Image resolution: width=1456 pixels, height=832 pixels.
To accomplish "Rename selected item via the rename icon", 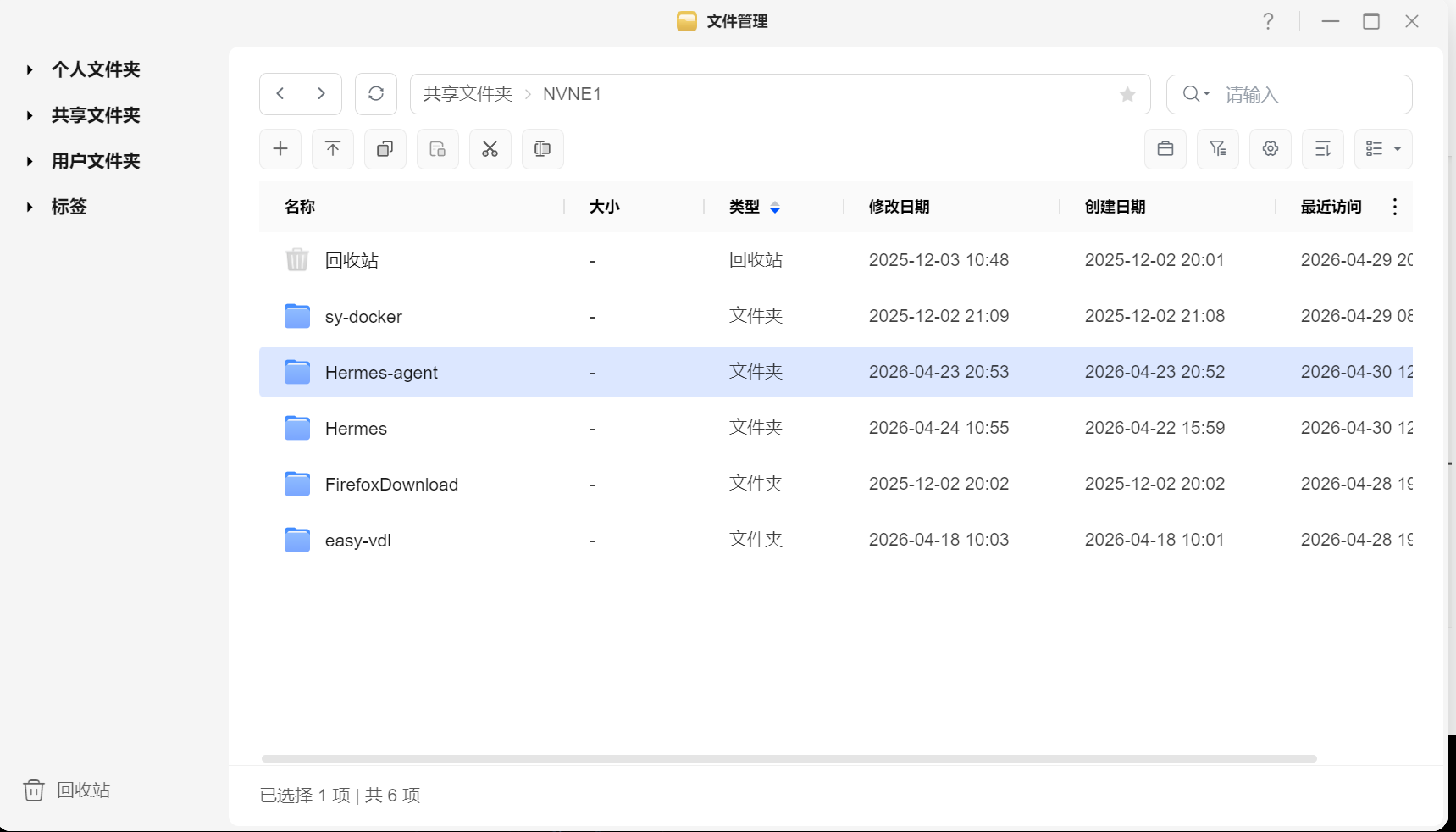I will [543, 149].
